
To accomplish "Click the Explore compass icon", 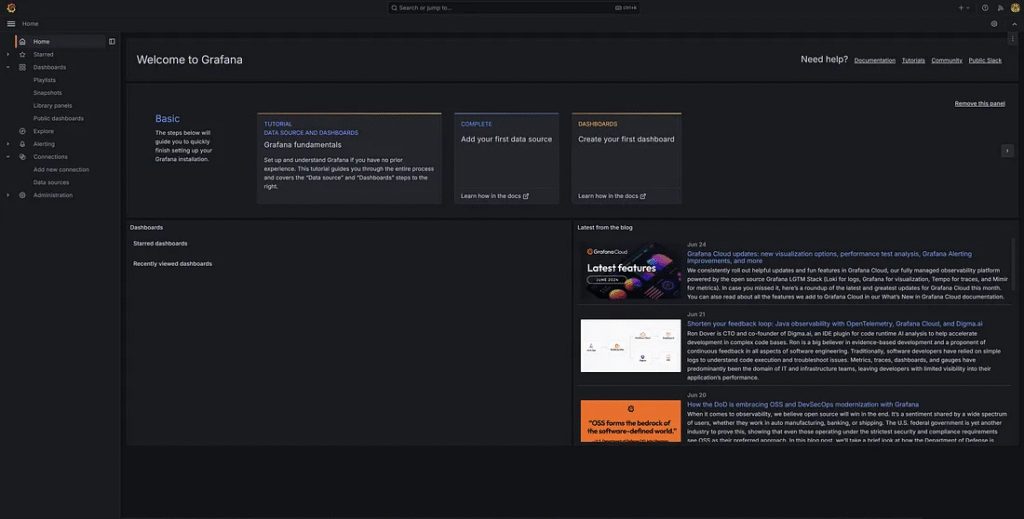I will pyautogui.click(x=22, y=131).
